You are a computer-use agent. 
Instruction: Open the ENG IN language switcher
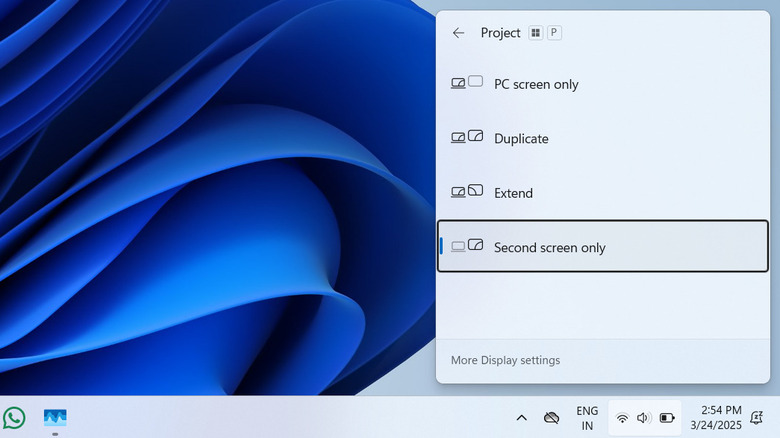tap(587, 418)
